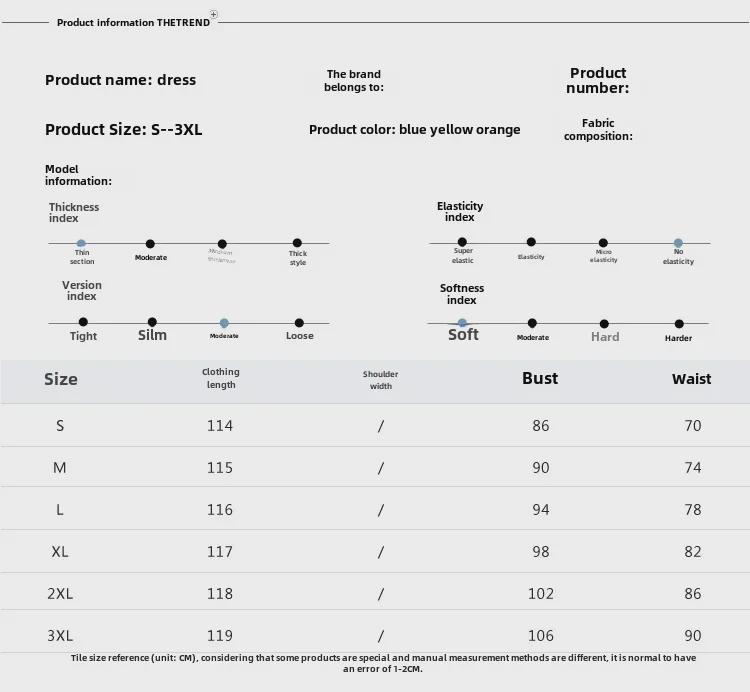Click the Bust column header
Image resolution: width=750 pixels, height=692 pixels.
(x=540, y=378)
